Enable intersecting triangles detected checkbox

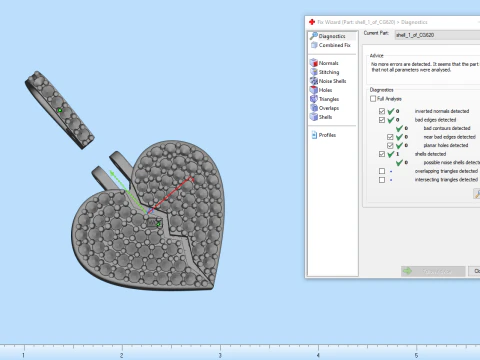382,180
